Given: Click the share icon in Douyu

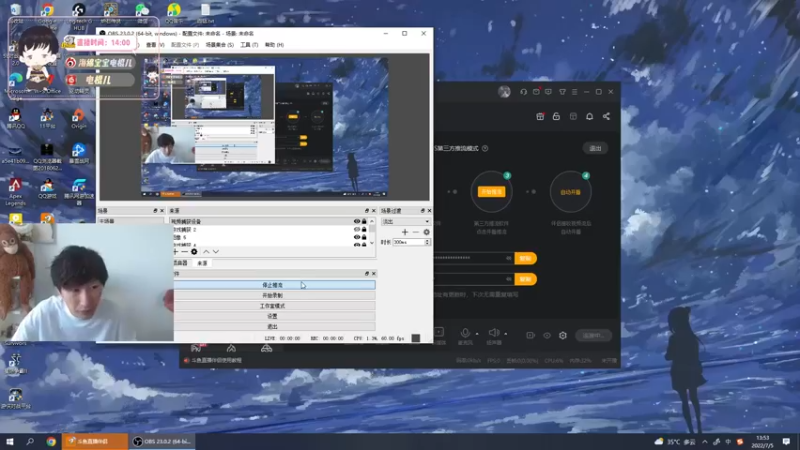Looking at the screenshot, I should [606, 116].
